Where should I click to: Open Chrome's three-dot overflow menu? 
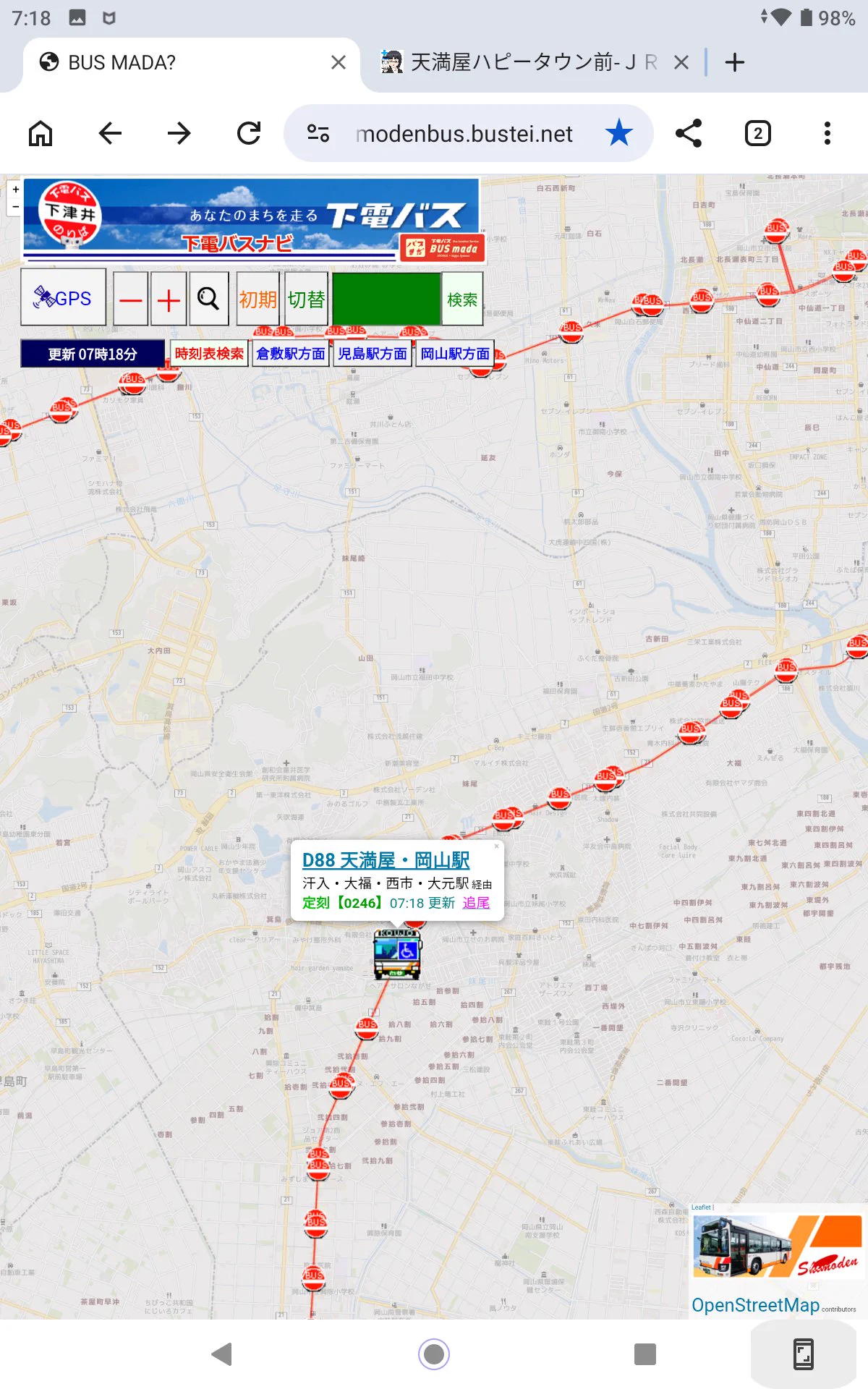point(827,133)
